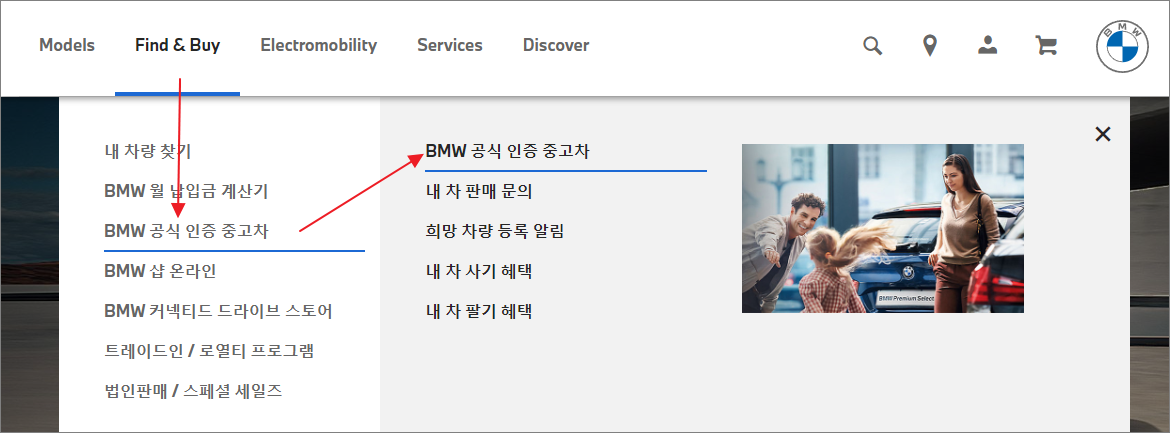Open 내 차 팔기 혜택 link

(x=478, y=311)
